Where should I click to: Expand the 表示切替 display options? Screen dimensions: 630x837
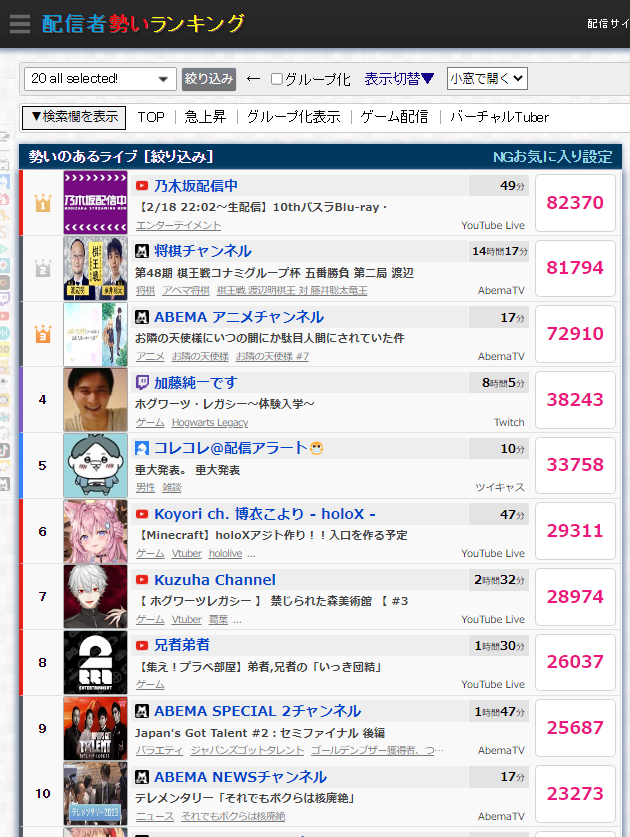click(399, 79)
